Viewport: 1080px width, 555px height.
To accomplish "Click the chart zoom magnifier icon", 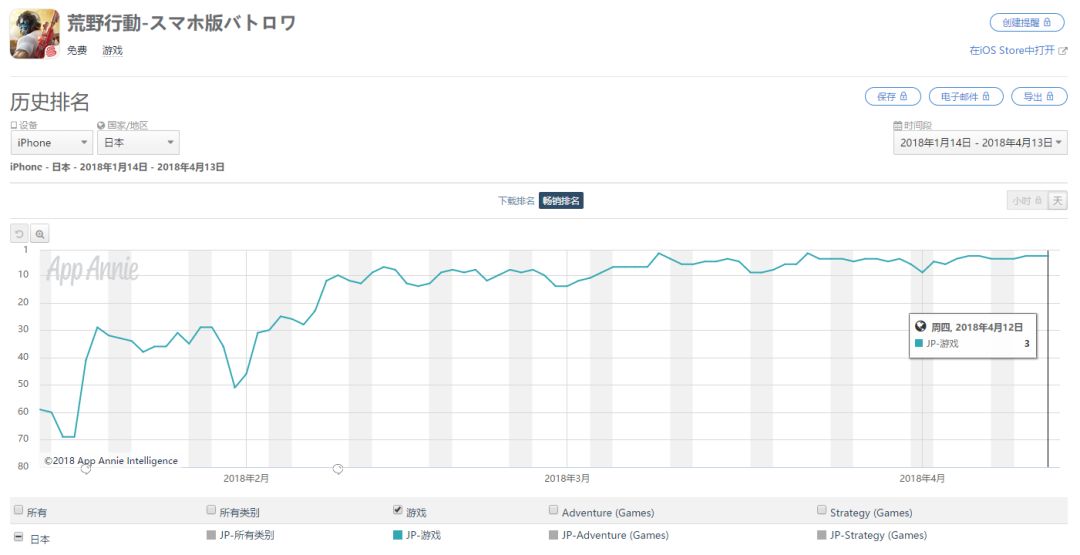I will click(40, 233).
